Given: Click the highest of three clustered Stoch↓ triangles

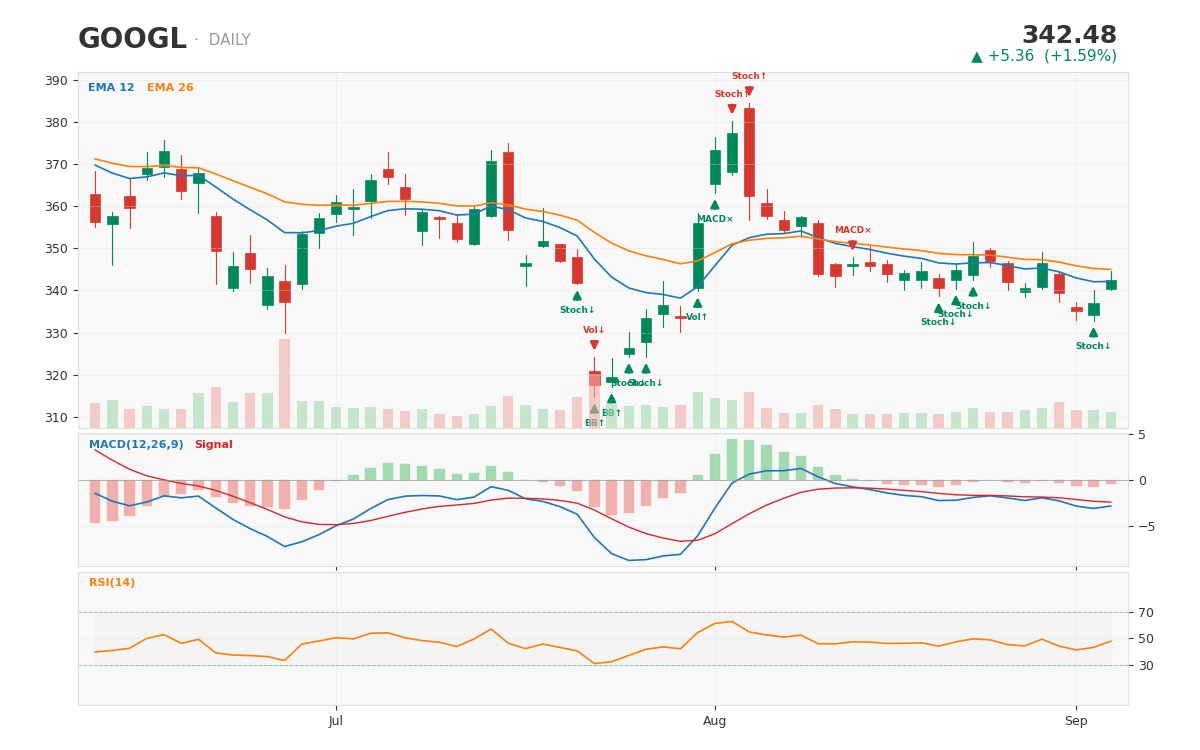Looking at the screenshot, I should [x=973, y=292].
